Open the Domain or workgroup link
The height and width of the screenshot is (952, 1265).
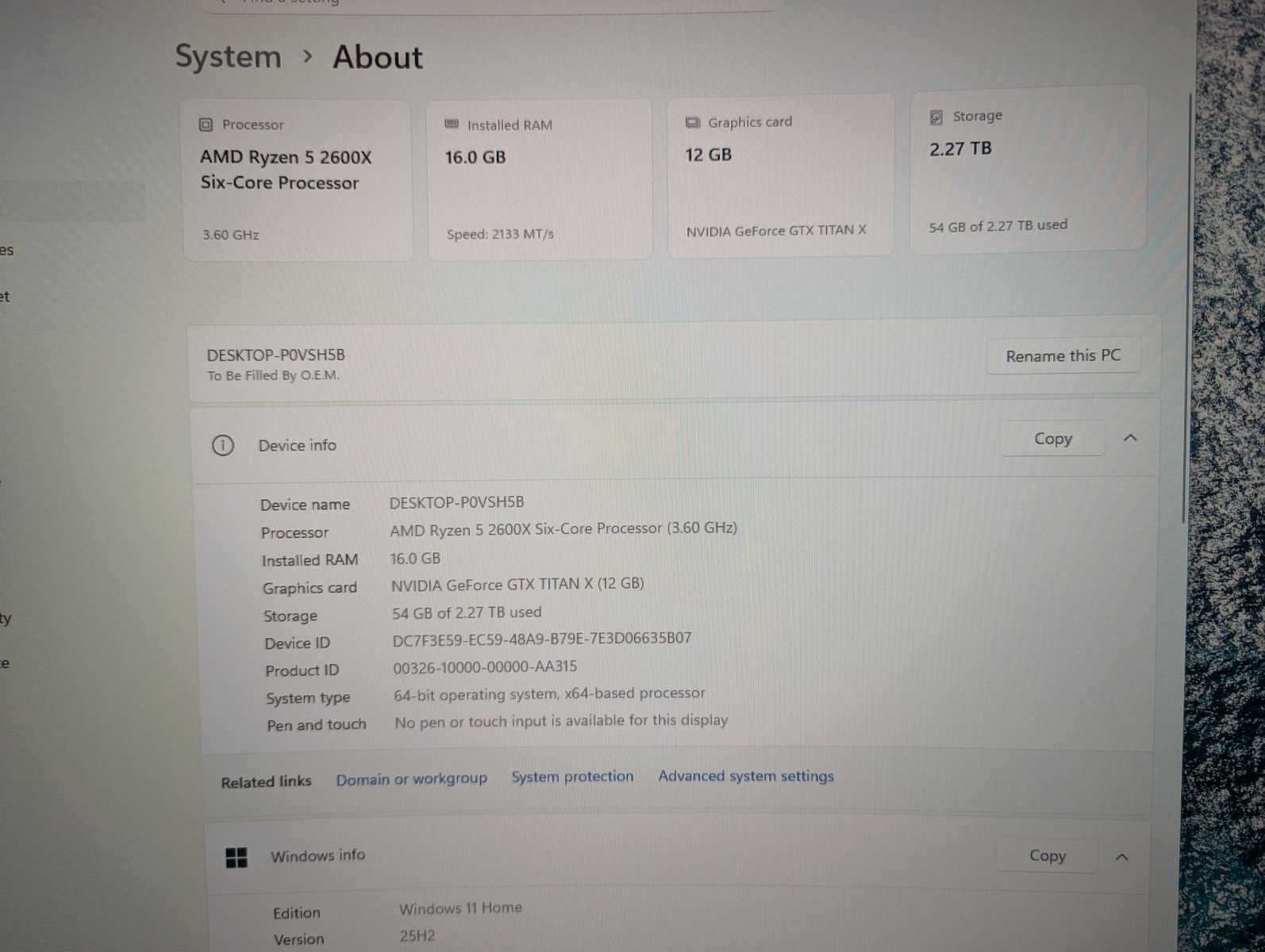[x=411, y=779]
